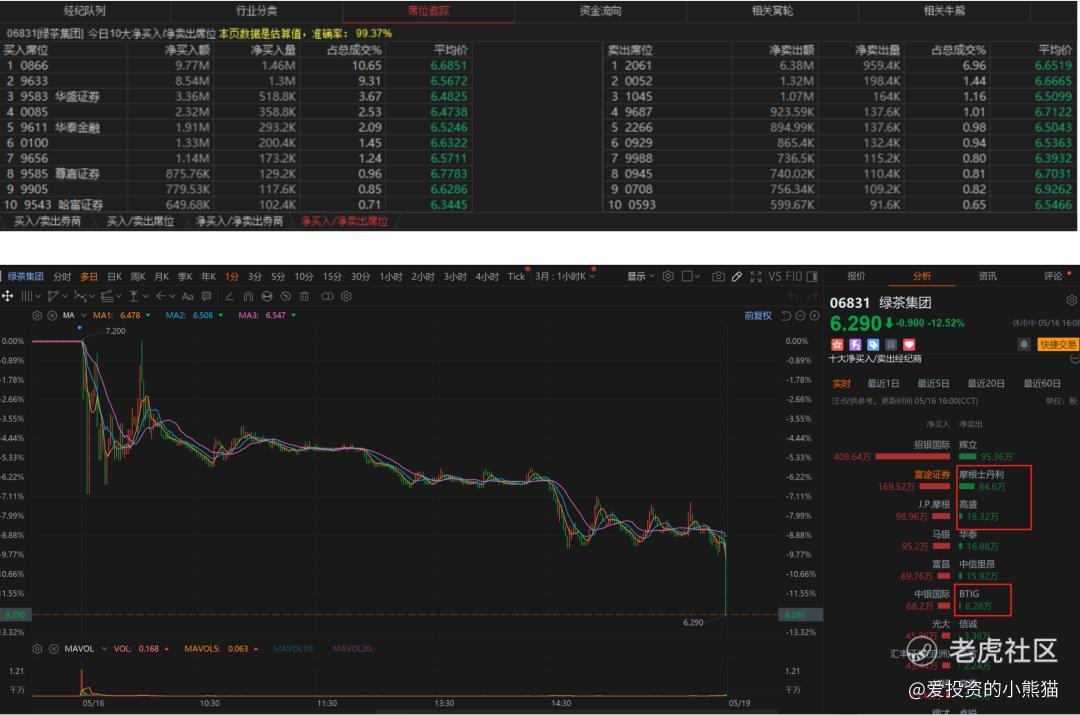Remove the MA indicator with X icon
This screenshot has height=715, width=1080.
(x=52, y=315)
